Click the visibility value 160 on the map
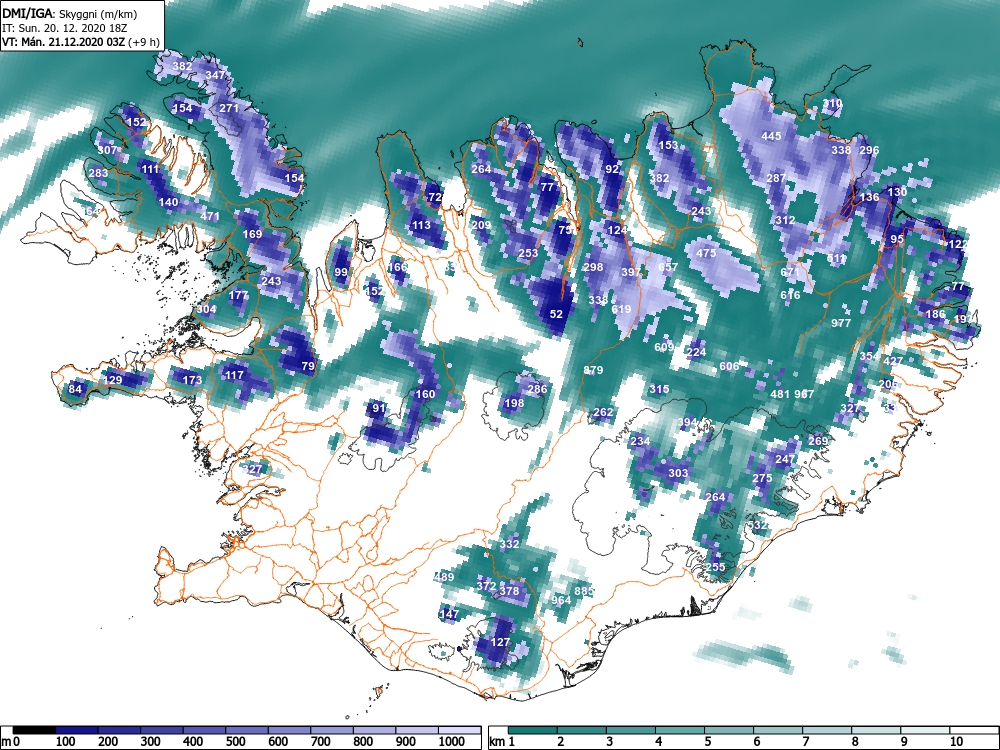This screenshot has height=750, width=1000. click(425, 394)
